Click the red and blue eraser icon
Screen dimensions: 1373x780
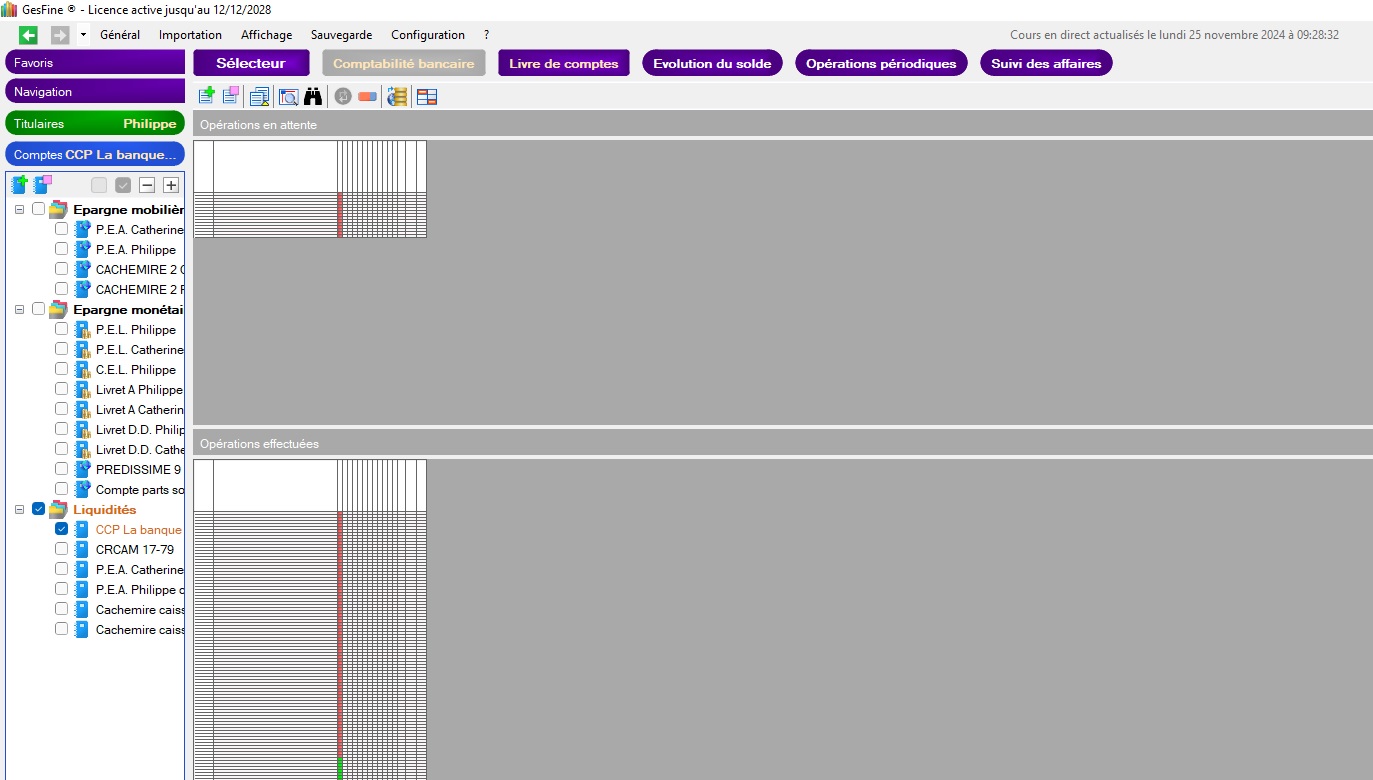[367, 96]
